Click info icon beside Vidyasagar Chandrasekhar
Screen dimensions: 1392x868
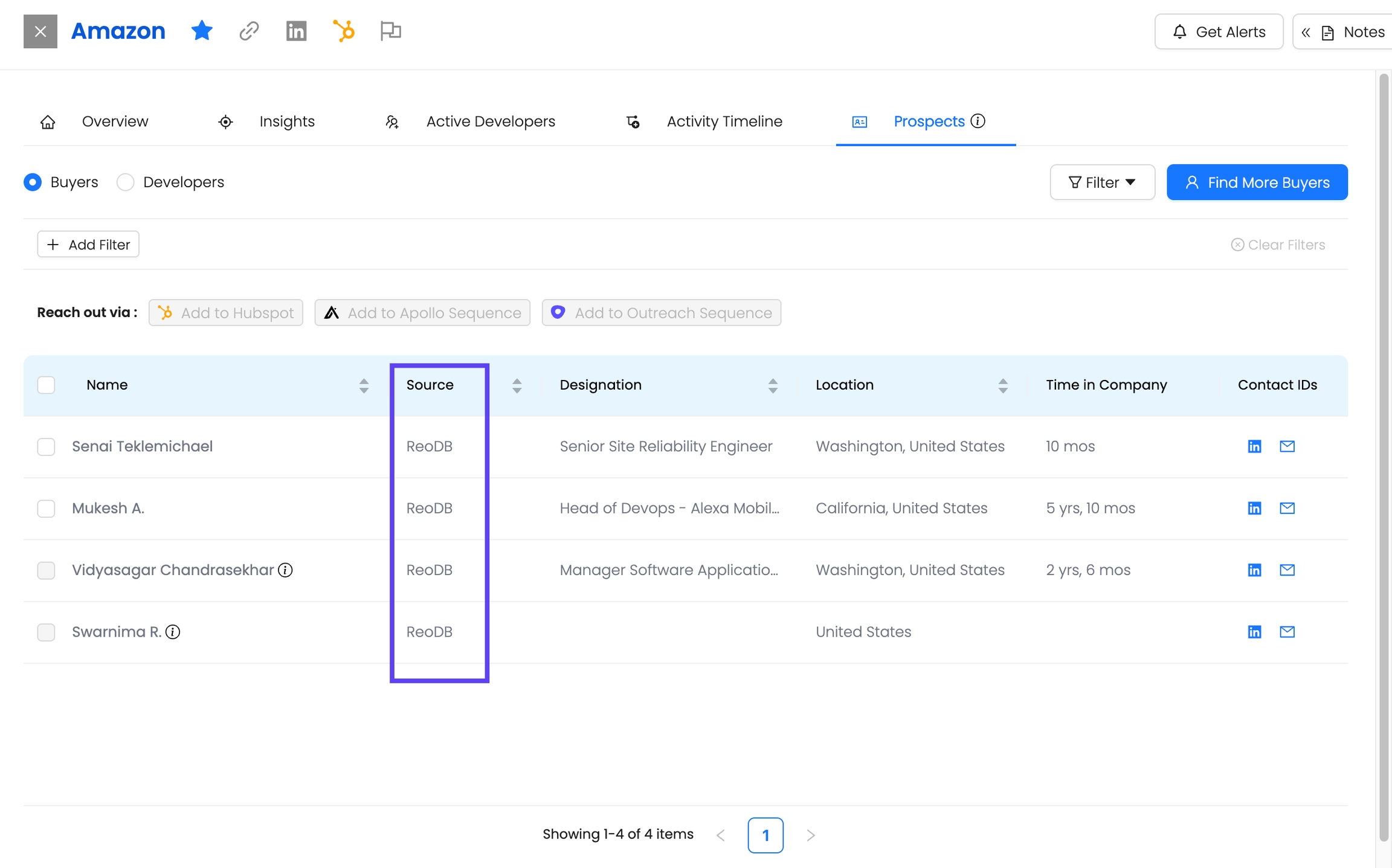[x=285, y=570]
